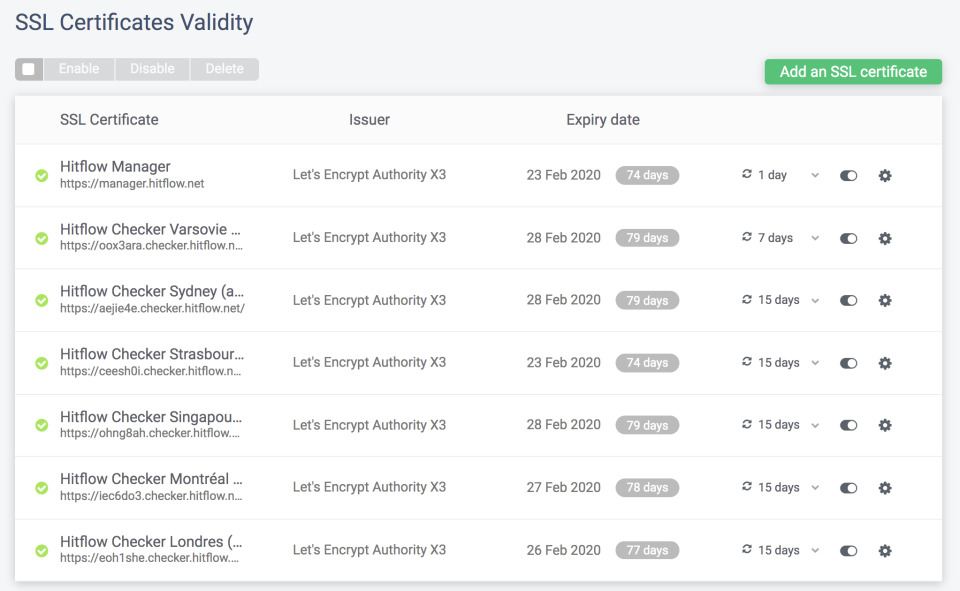Viewport: 960px width, 591px height.
Task: Check the select-all checkbox above the list
Action: point(28,69)
